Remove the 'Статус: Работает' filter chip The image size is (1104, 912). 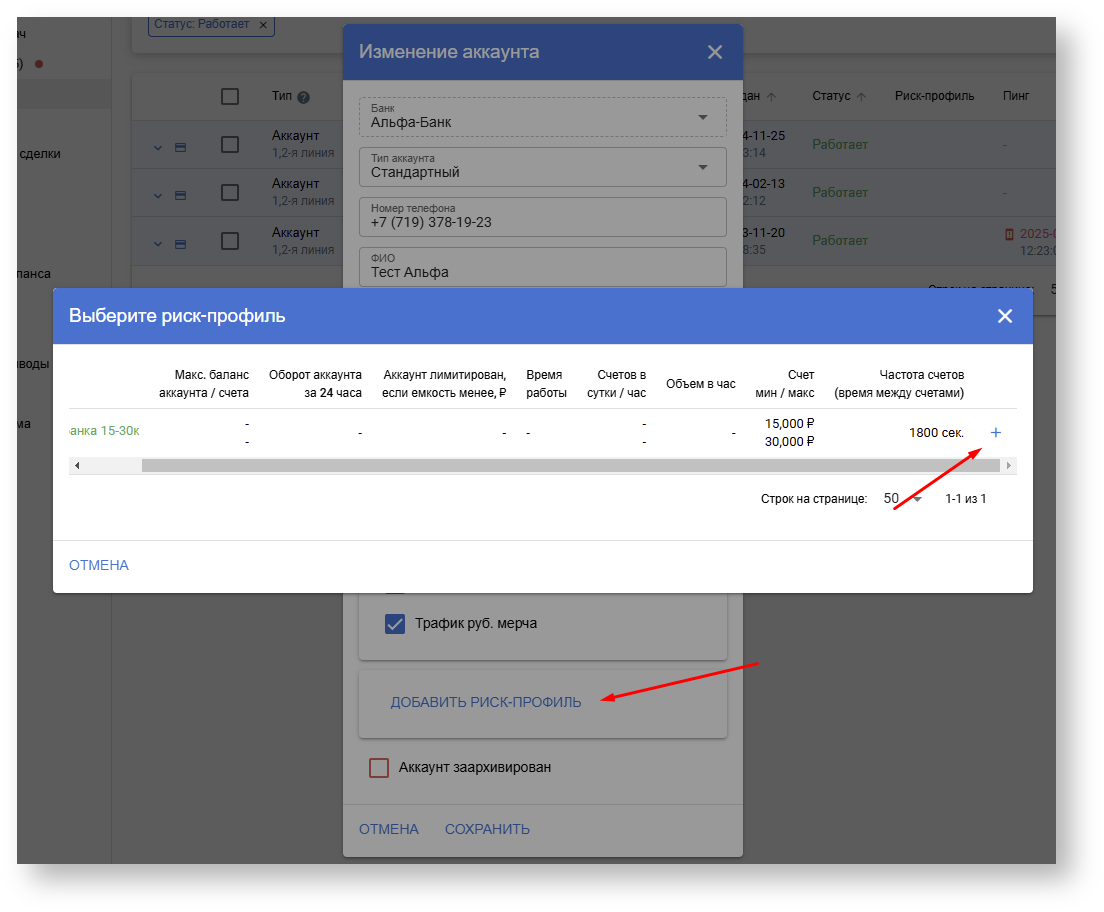pos(263,25)
